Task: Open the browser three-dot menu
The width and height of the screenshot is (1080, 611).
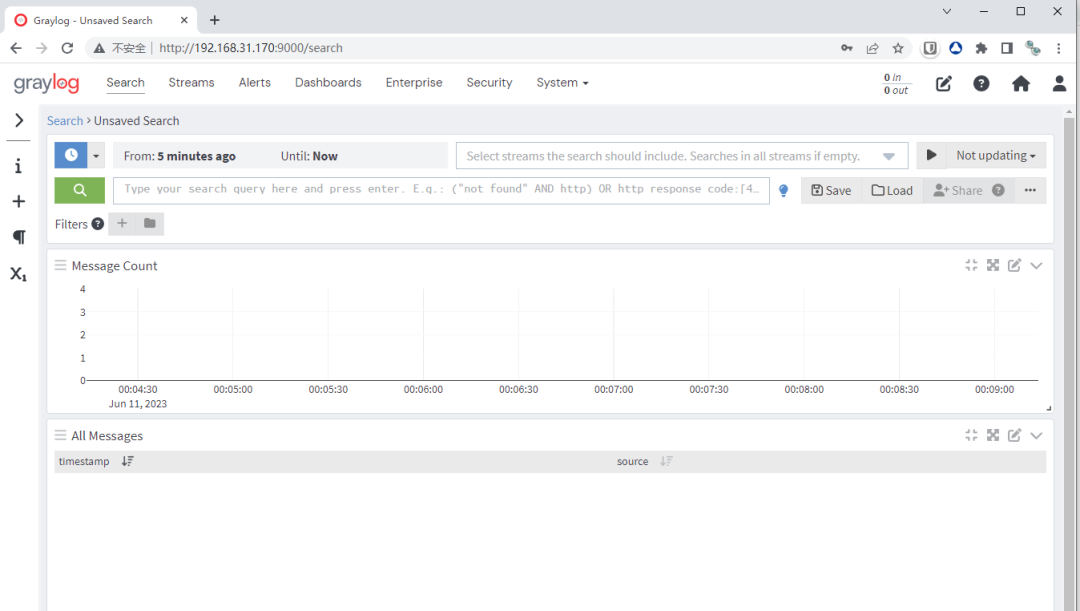Action: [x=1059, y=48]
